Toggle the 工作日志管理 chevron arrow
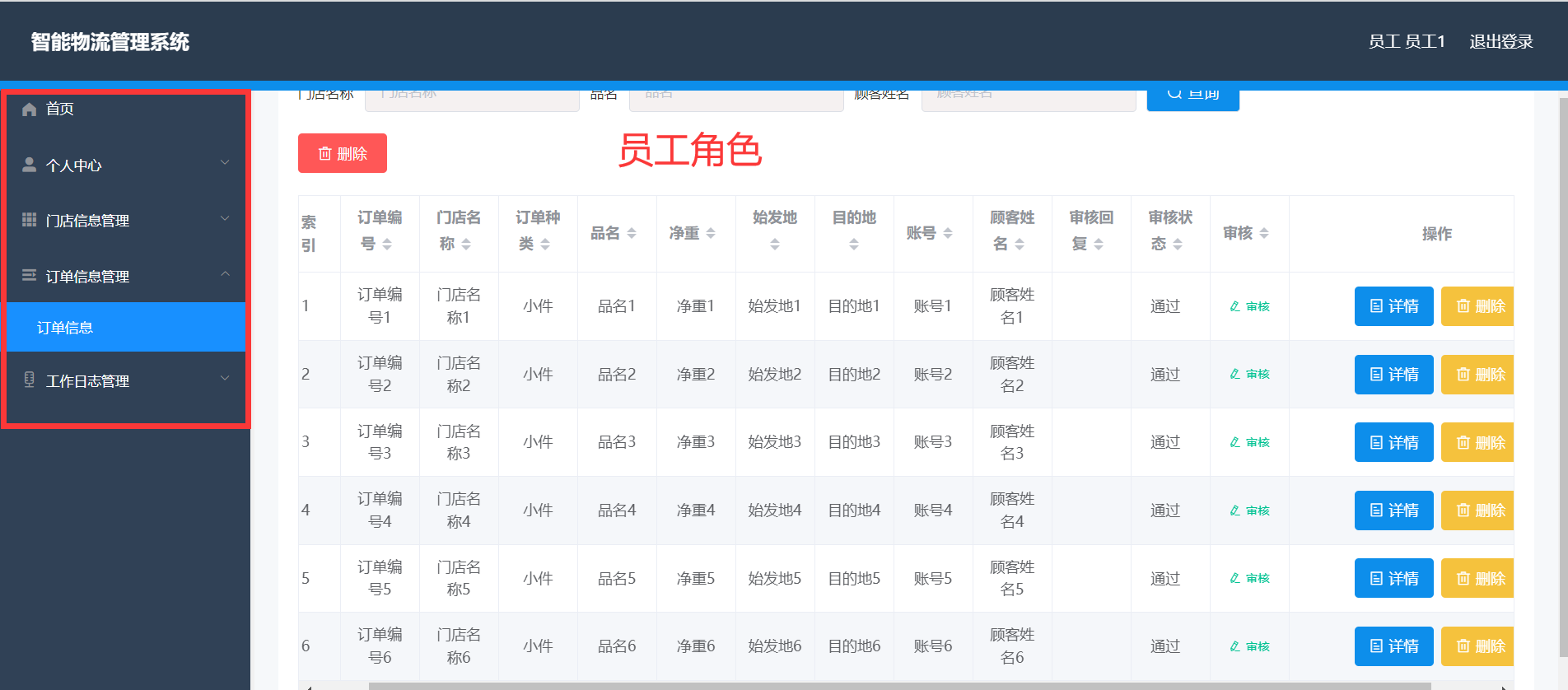 pos(225,378)
